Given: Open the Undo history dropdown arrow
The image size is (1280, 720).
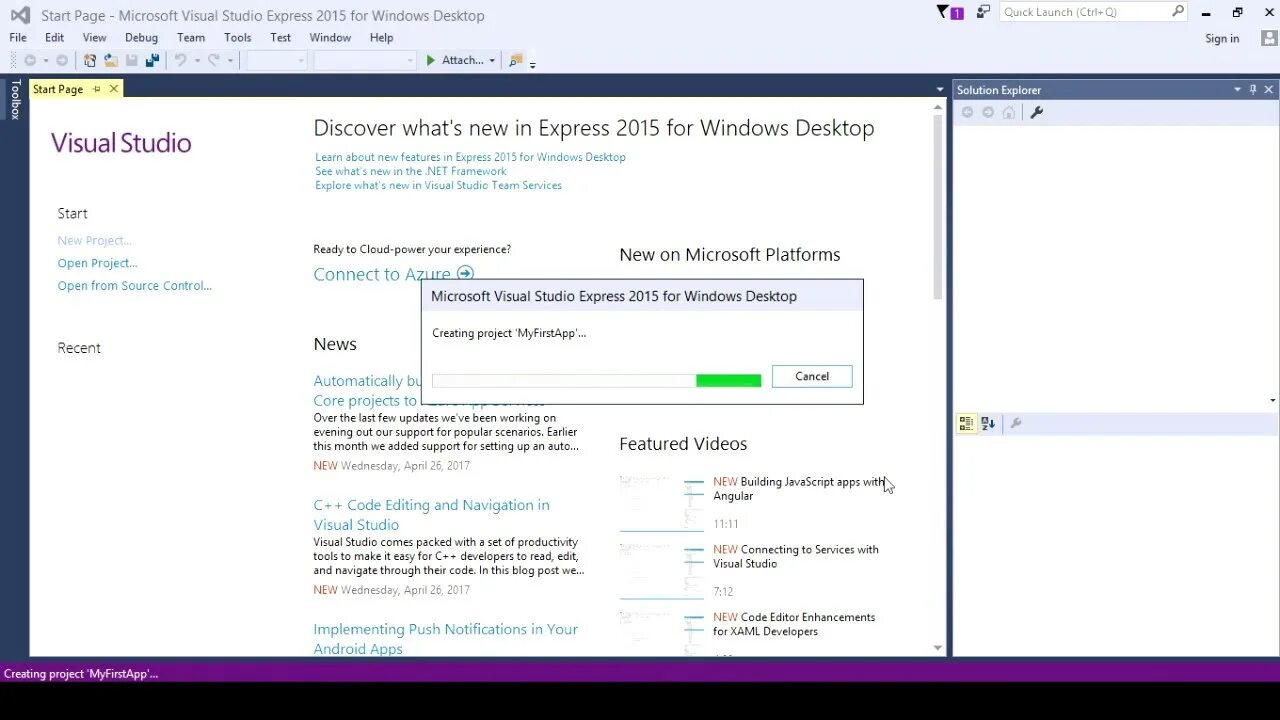Looking at the screenshot, I should 197,61.
